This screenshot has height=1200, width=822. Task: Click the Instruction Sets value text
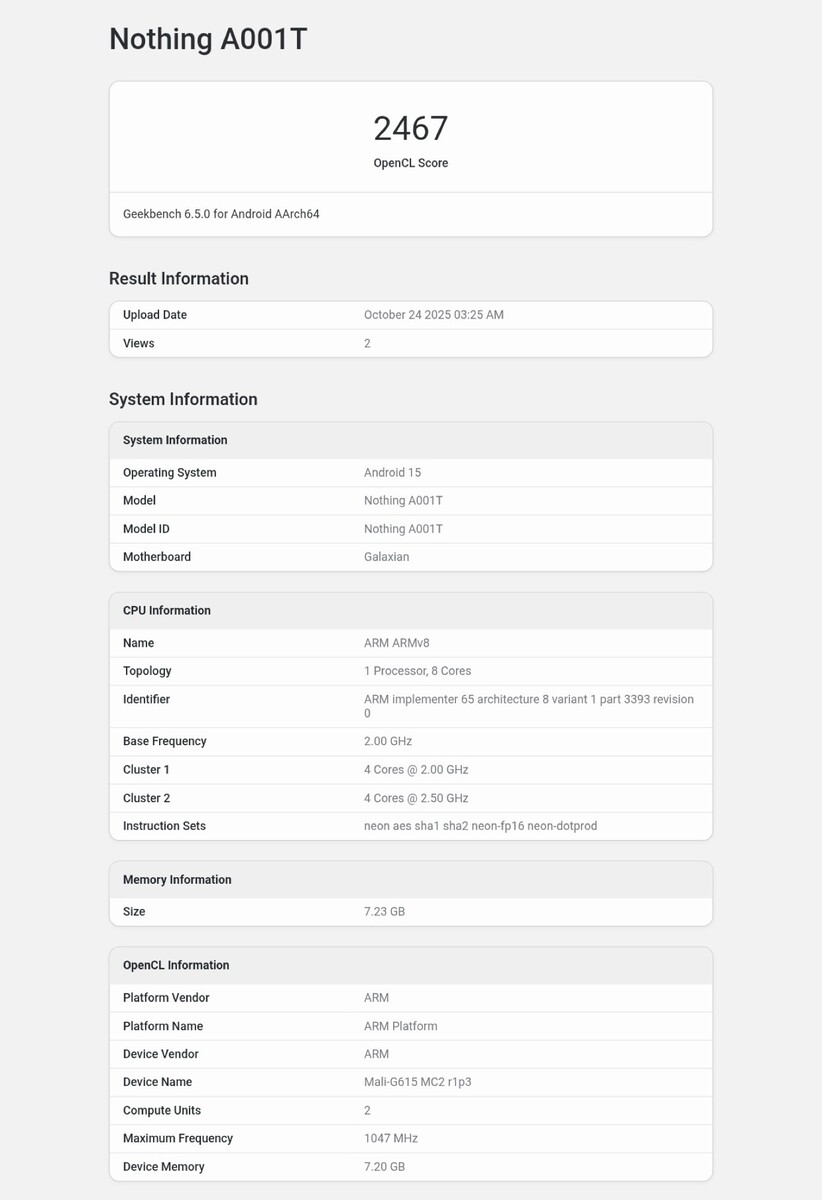coord(480,826)
